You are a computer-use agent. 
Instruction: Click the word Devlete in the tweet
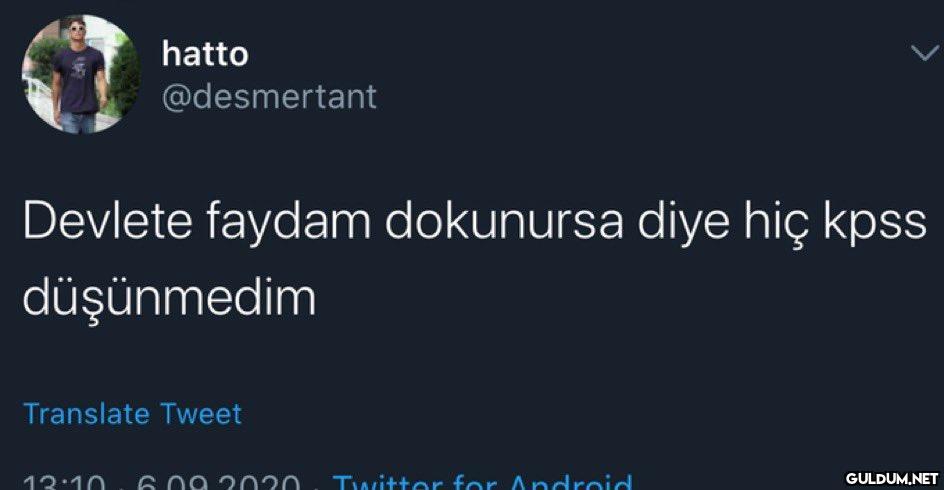(x=108, y=222)
